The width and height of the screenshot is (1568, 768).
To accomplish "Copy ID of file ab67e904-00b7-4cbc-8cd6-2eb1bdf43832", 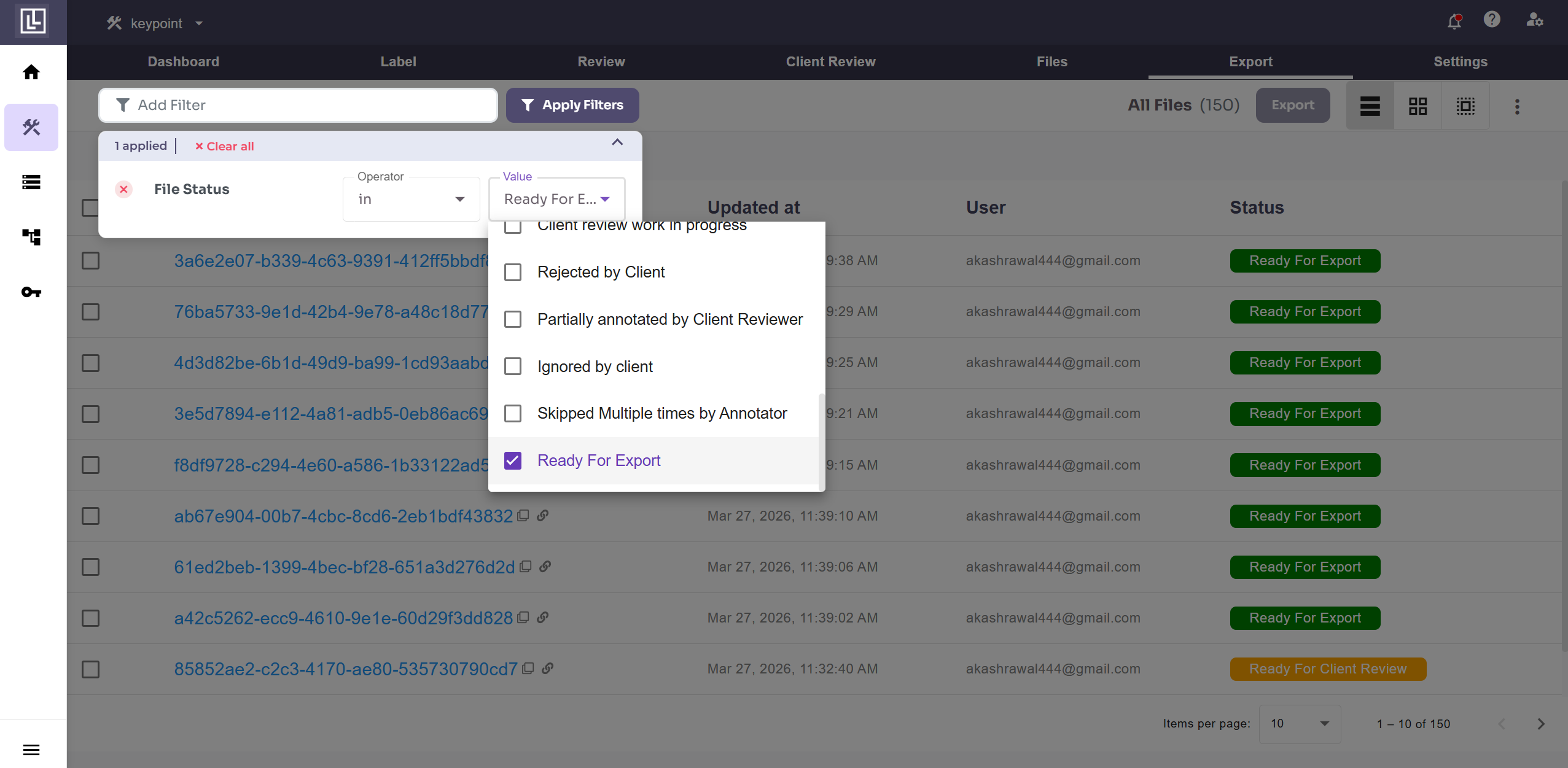I will (x=523, y=516).
